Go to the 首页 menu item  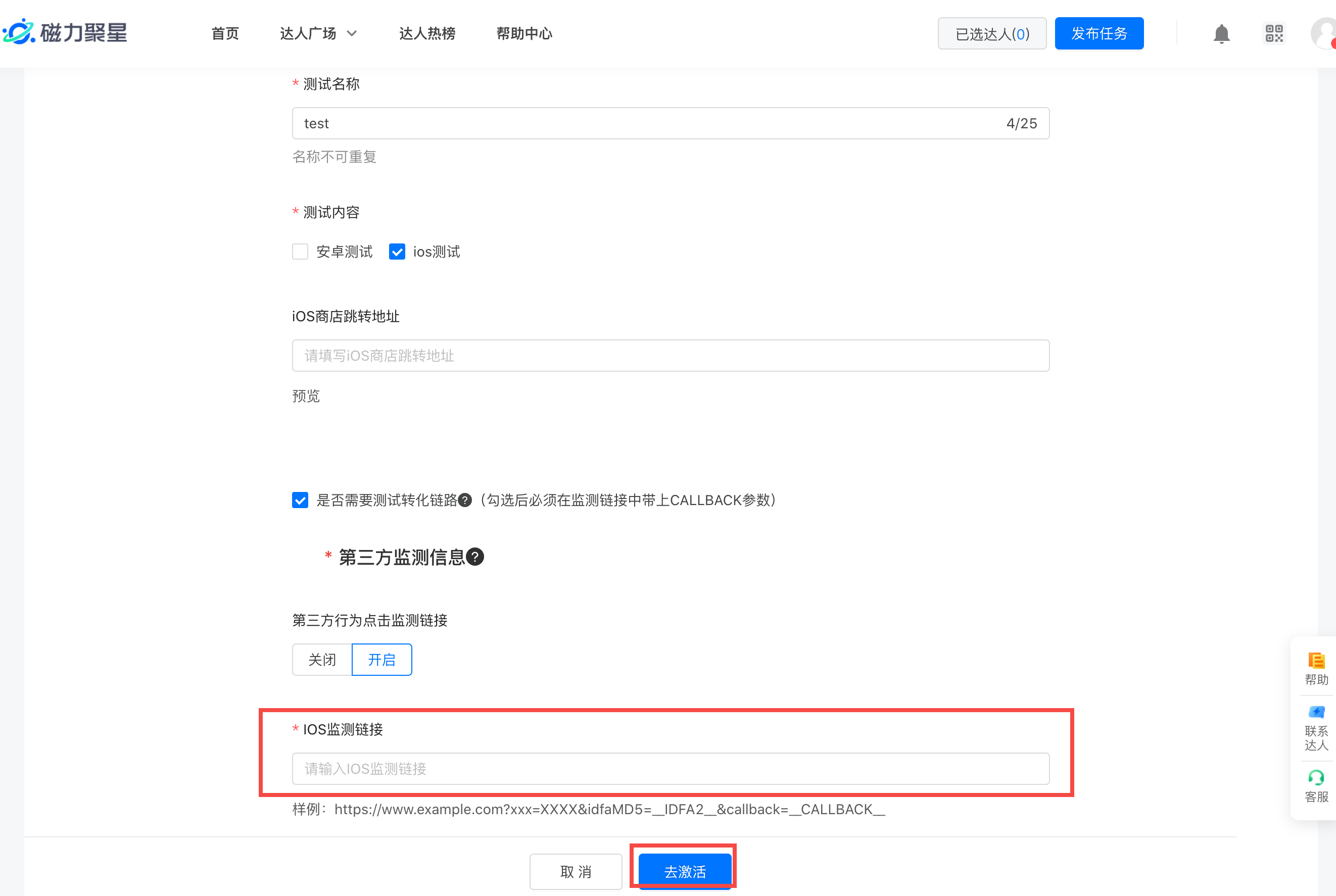click(225, 34)
